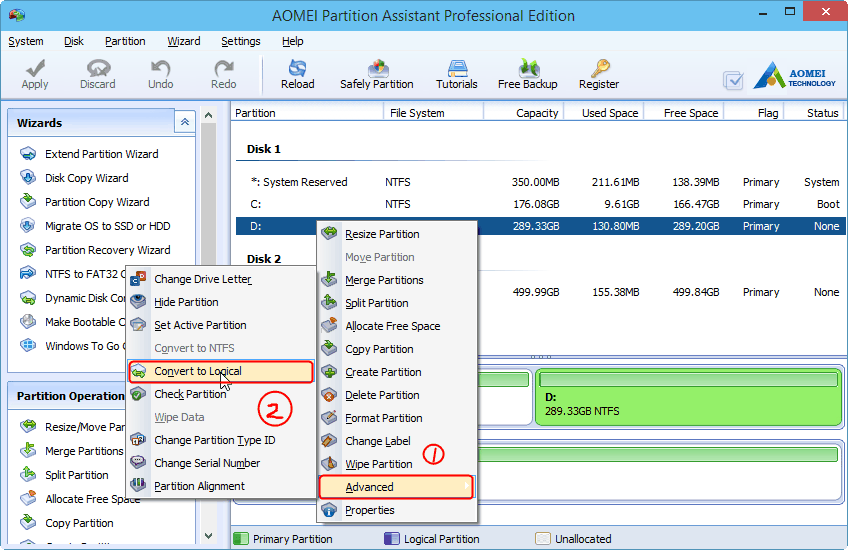Select Change Partition Type ID

coord(221,440)
